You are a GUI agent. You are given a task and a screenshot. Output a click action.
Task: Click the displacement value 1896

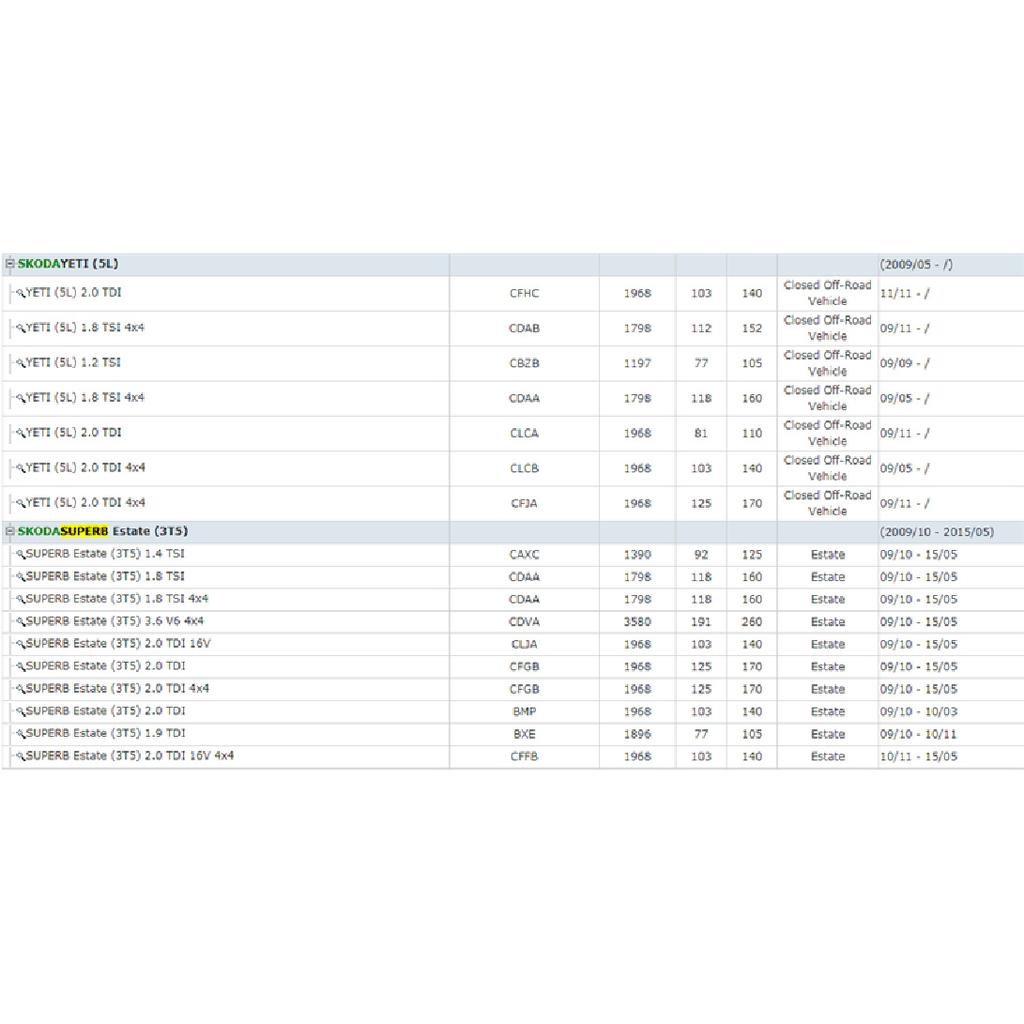637,734
